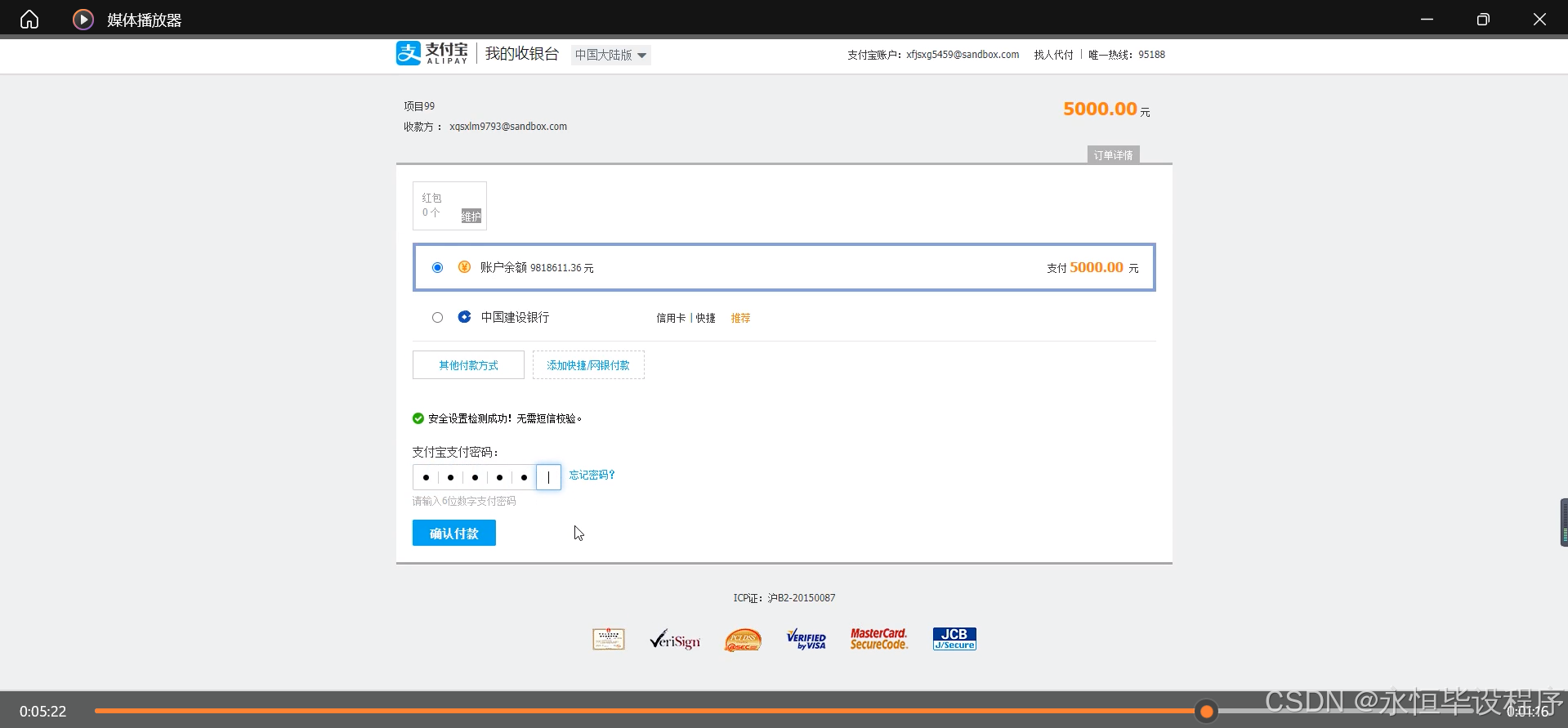Click 添加快捷/网银付款 button
Viewport: 1568px width, 728px height.
pyautogui.click(x=588, y=365)
